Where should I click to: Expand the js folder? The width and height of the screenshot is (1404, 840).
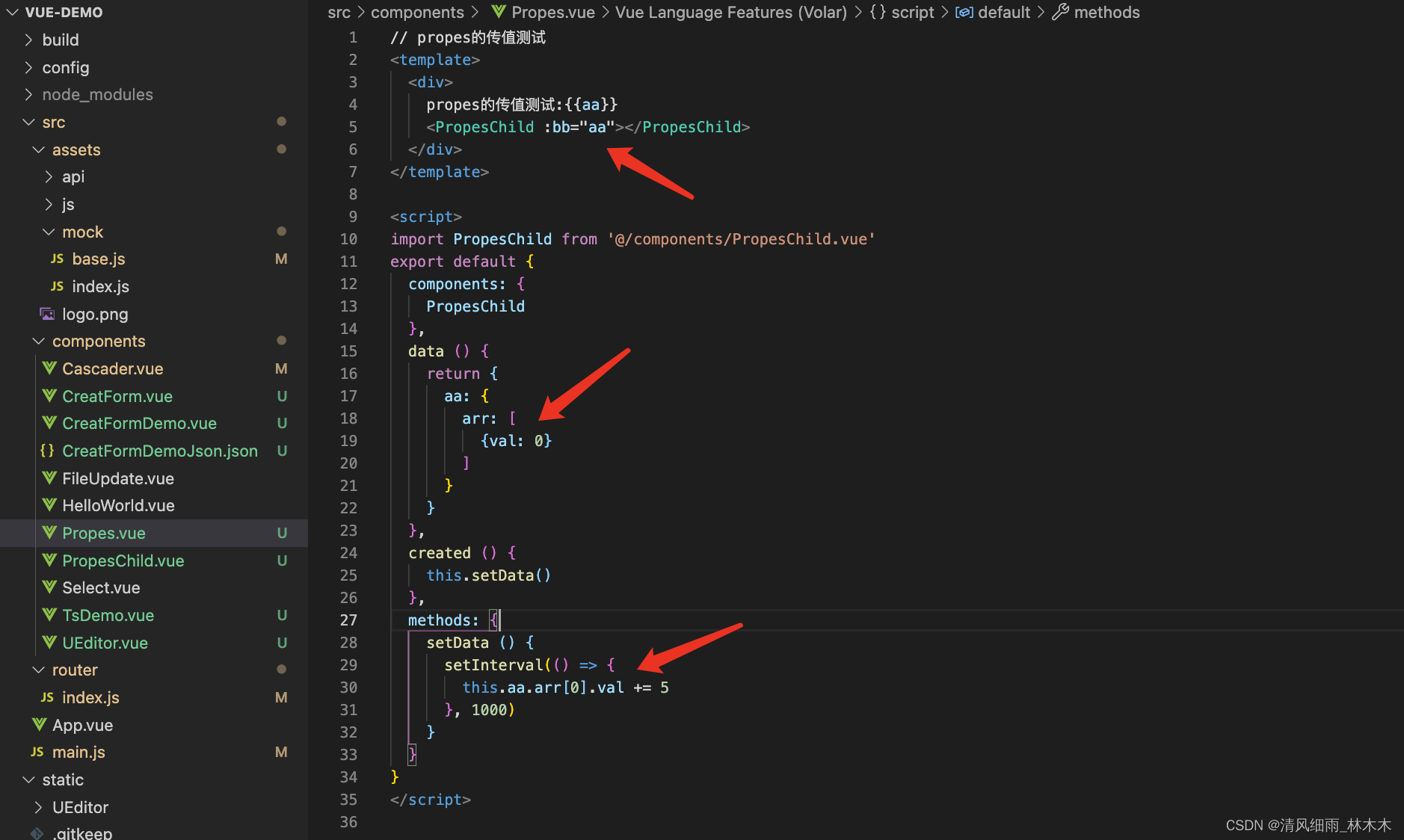49,204
